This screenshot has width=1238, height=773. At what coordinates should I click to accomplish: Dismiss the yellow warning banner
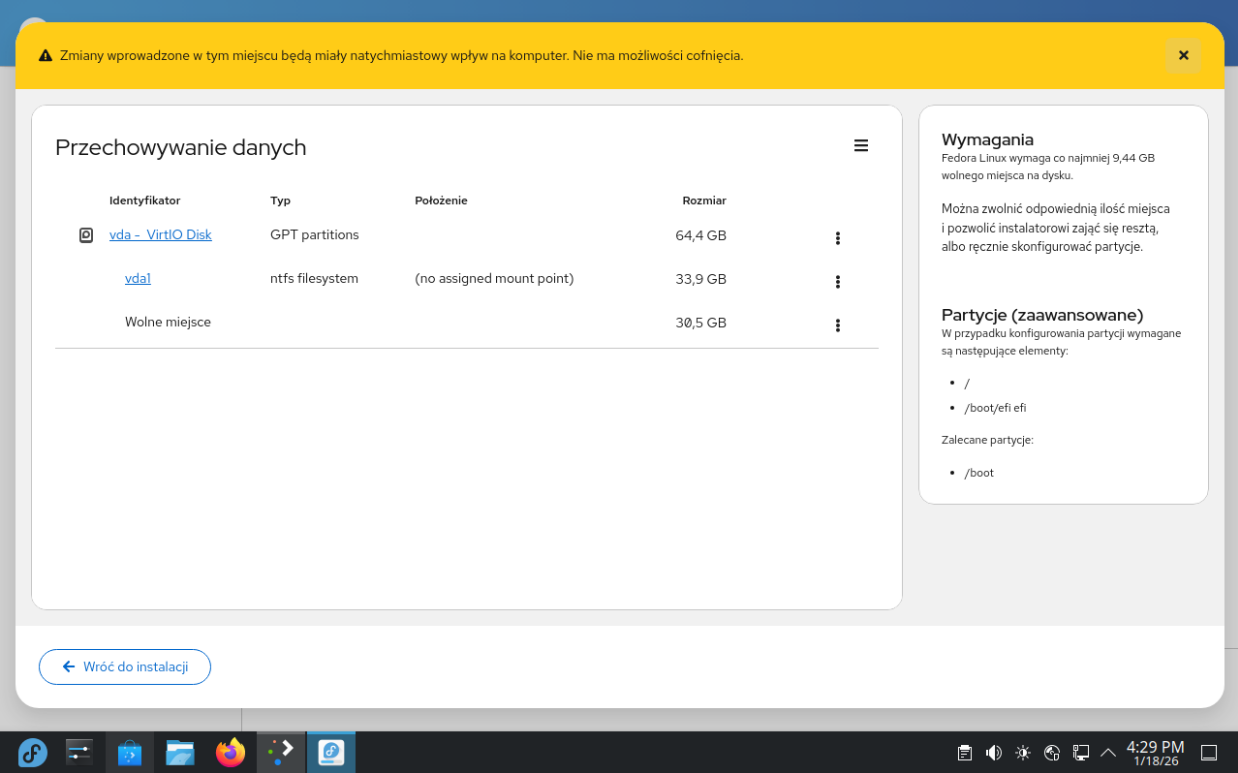click(1183, 56)
